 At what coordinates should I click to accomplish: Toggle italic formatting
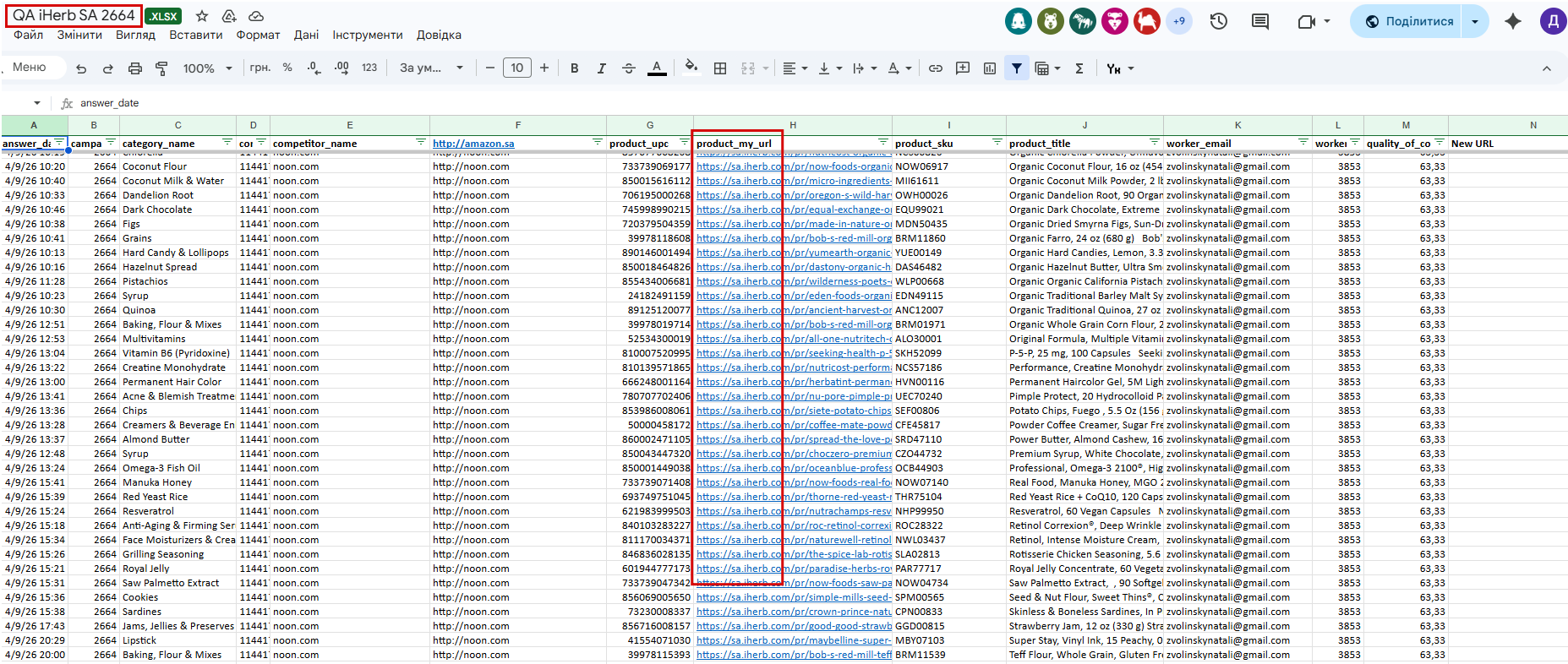602,68
